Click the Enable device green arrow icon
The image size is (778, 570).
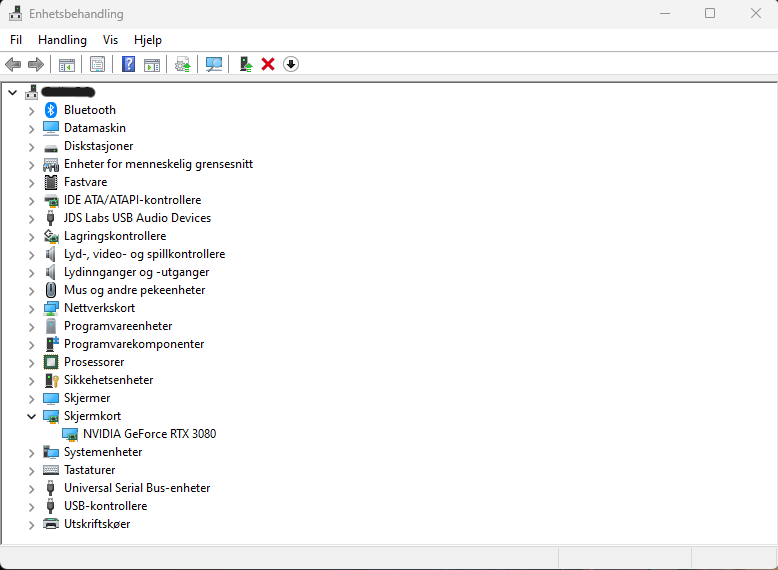(246, 64)
